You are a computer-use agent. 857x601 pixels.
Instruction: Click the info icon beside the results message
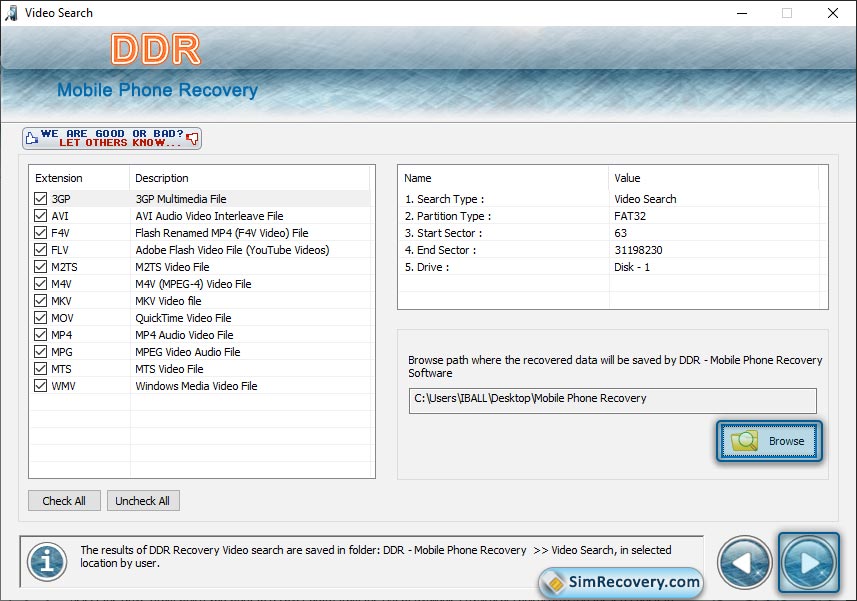pyautogui.click(x=48, y=561)
